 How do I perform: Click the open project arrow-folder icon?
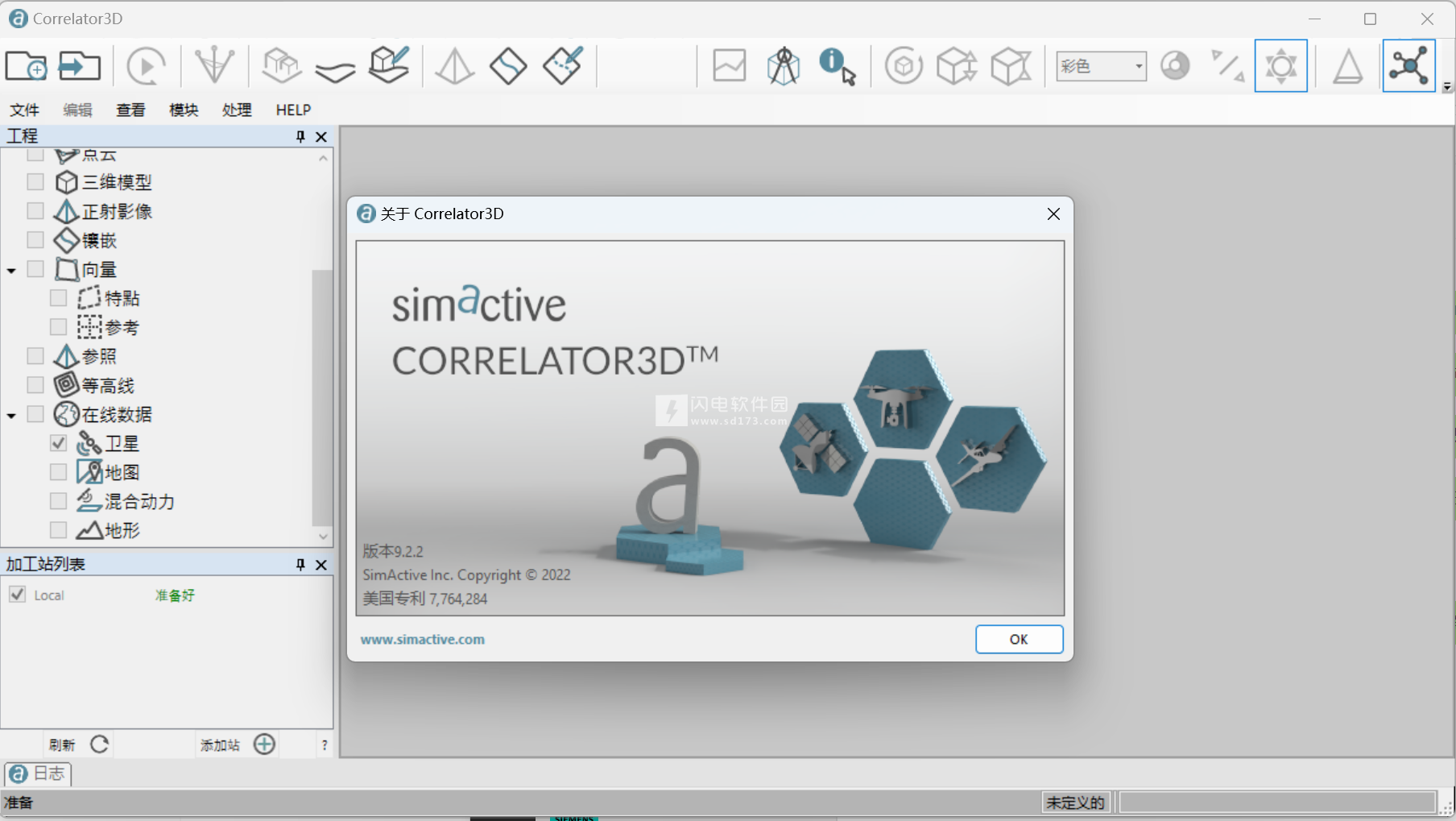click(79, 65)
